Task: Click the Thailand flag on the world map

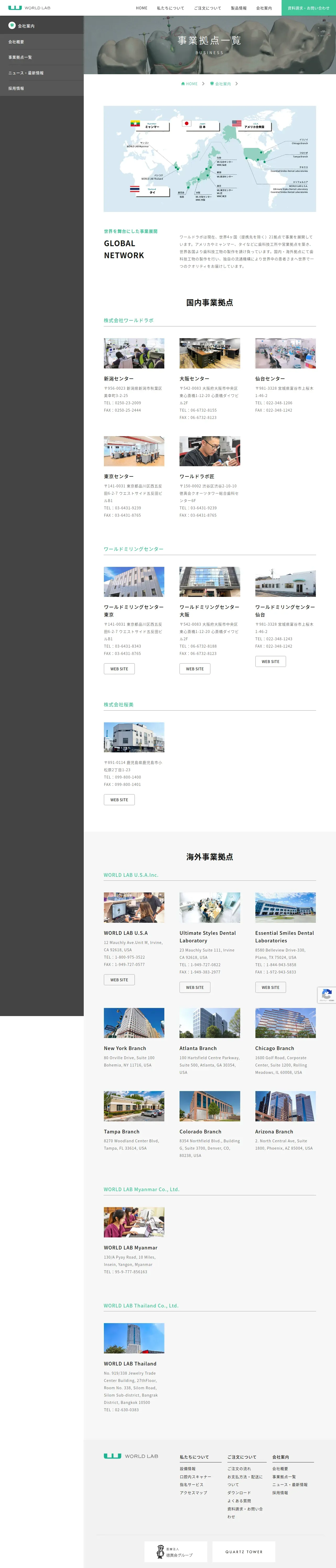Action: click(x=134, y=189)
